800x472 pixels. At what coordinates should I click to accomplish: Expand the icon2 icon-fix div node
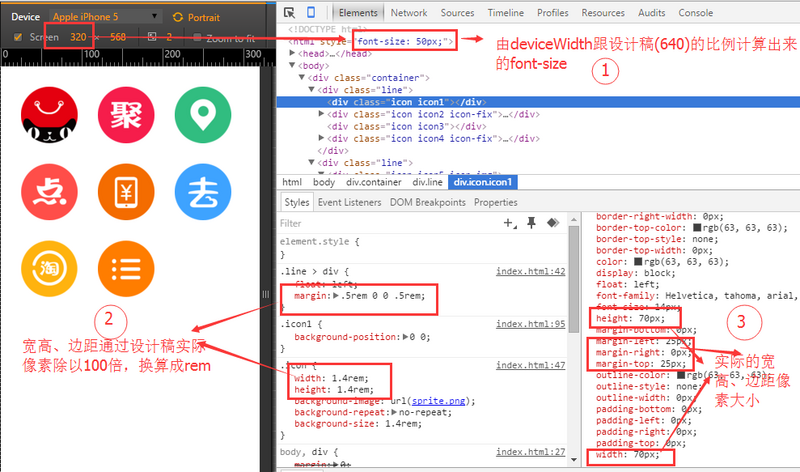coord(321,114)
